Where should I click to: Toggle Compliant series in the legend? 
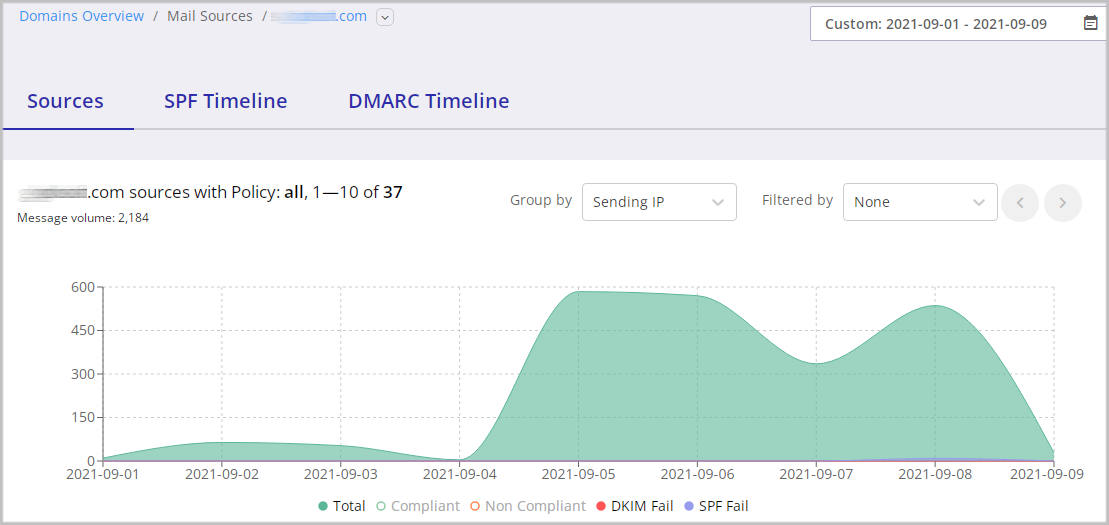point(418,506)
